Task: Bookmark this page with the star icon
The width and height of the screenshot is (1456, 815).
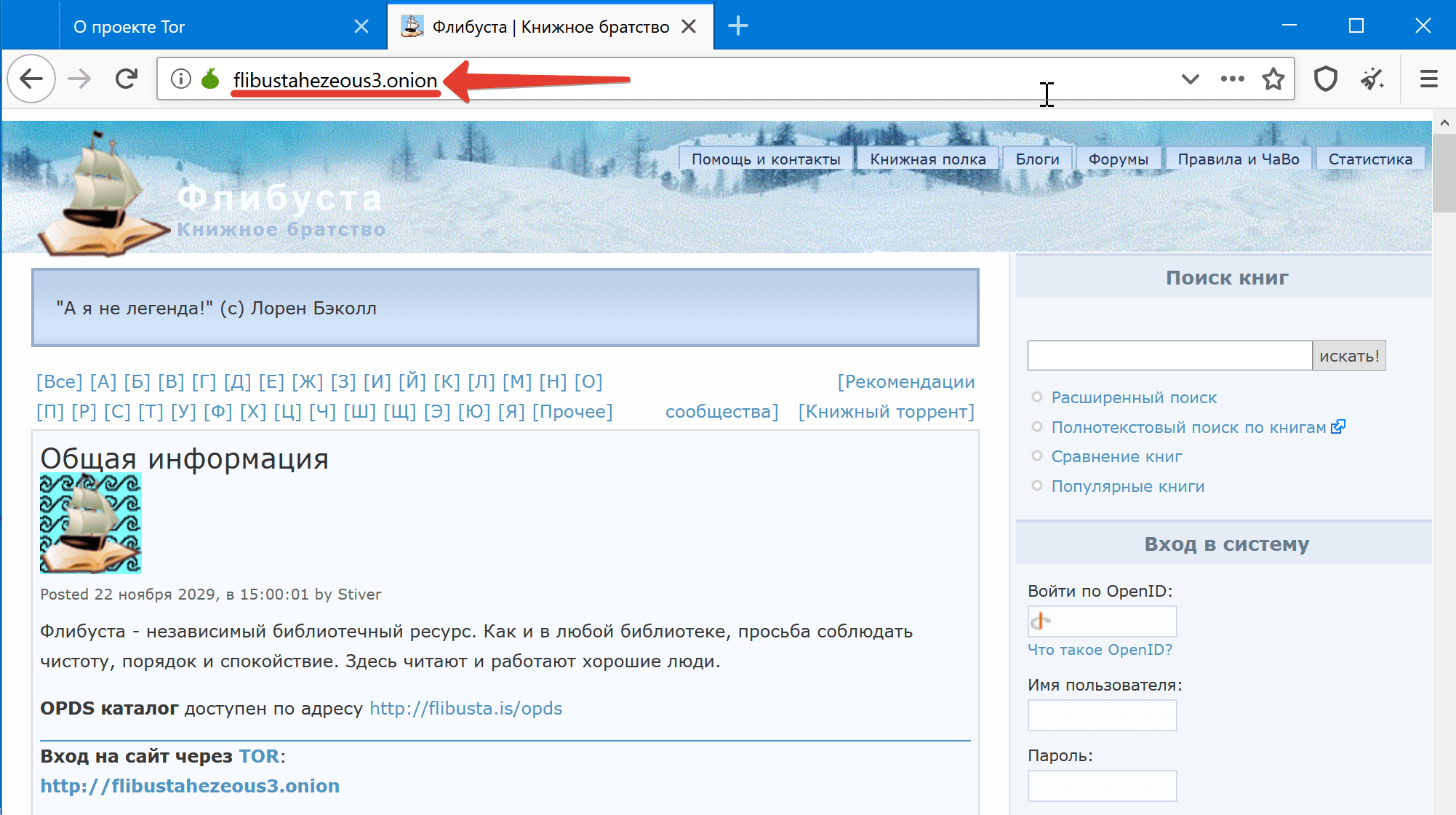Action: coord(1273,79)
